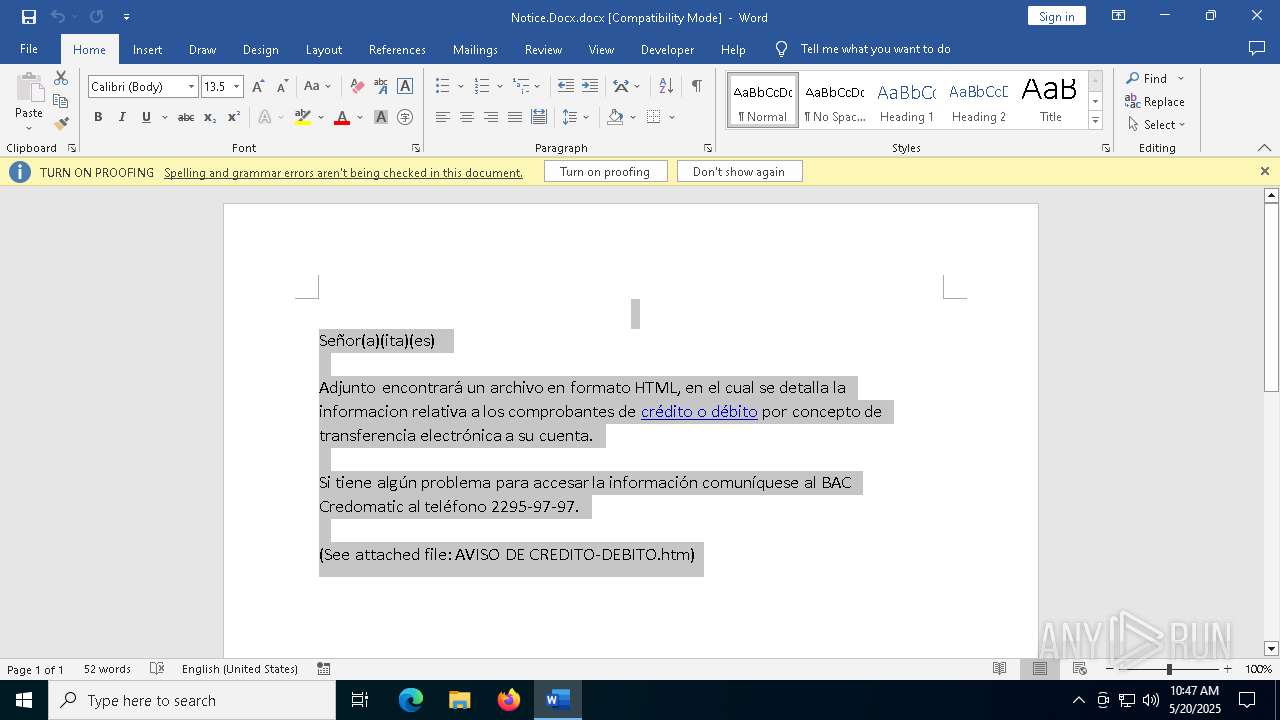1280x720 pixels.
Task: Open the File tab
Action: 29,49
